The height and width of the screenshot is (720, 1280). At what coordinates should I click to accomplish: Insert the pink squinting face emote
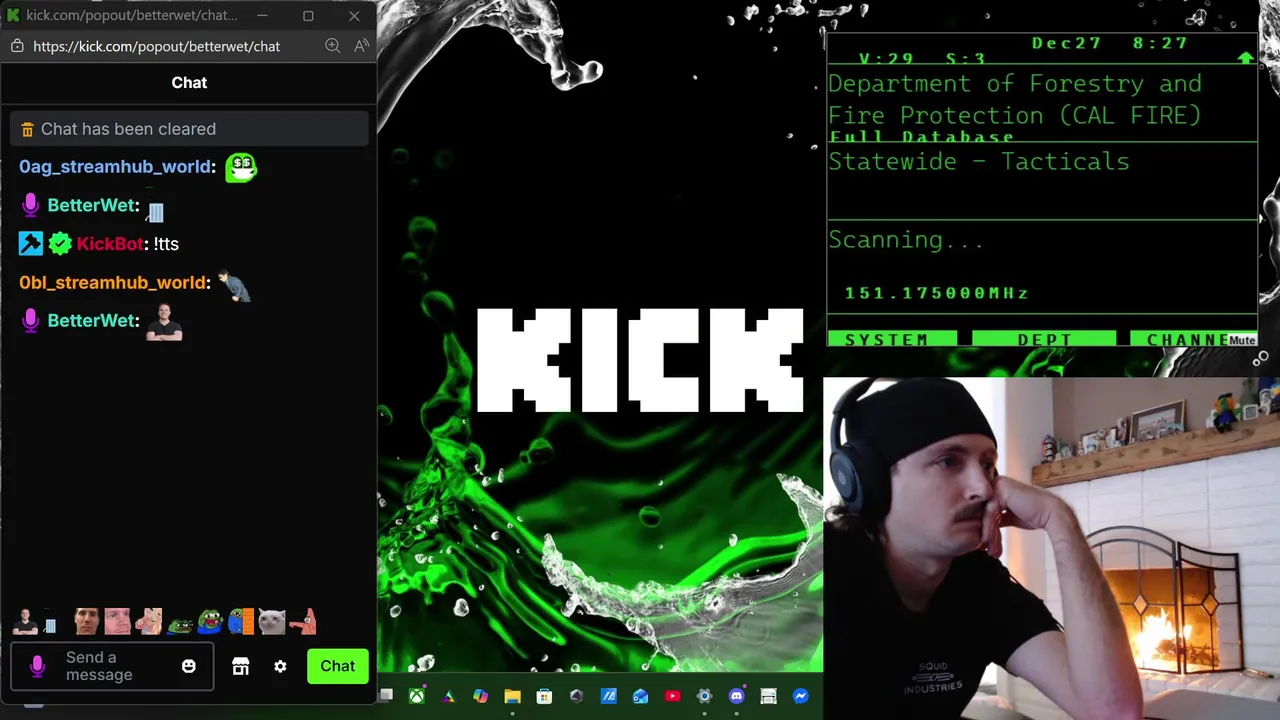pyautogui.click(x=118, y=622)
